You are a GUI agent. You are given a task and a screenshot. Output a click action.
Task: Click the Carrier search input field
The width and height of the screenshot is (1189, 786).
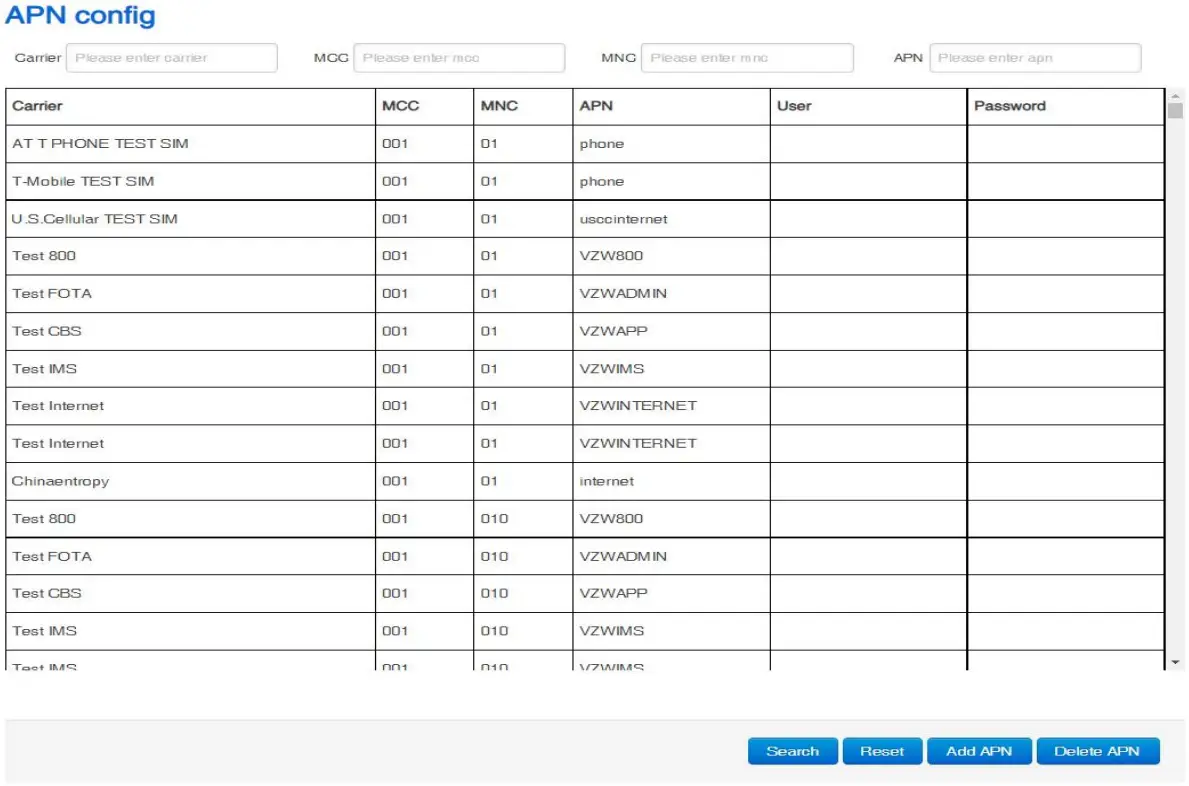coord(171,57)
